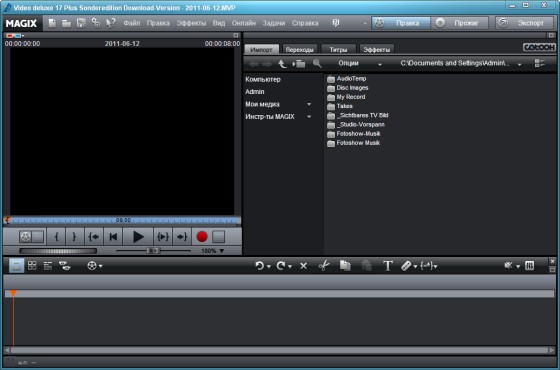The height and width of the screenshot is (370, 560).
Task: Expand Мои медиа dropdown arrow
Action: [309, 104]
